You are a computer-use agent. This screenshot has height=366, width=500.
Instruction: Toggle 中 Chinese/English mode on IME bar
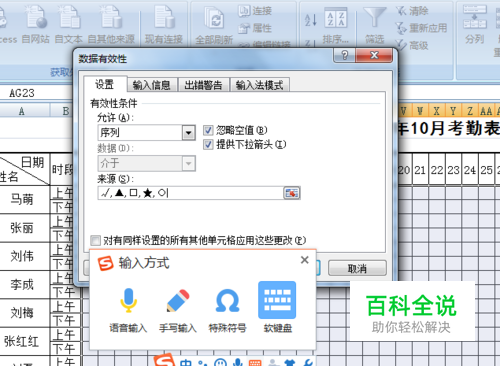[x=186, y=363]
